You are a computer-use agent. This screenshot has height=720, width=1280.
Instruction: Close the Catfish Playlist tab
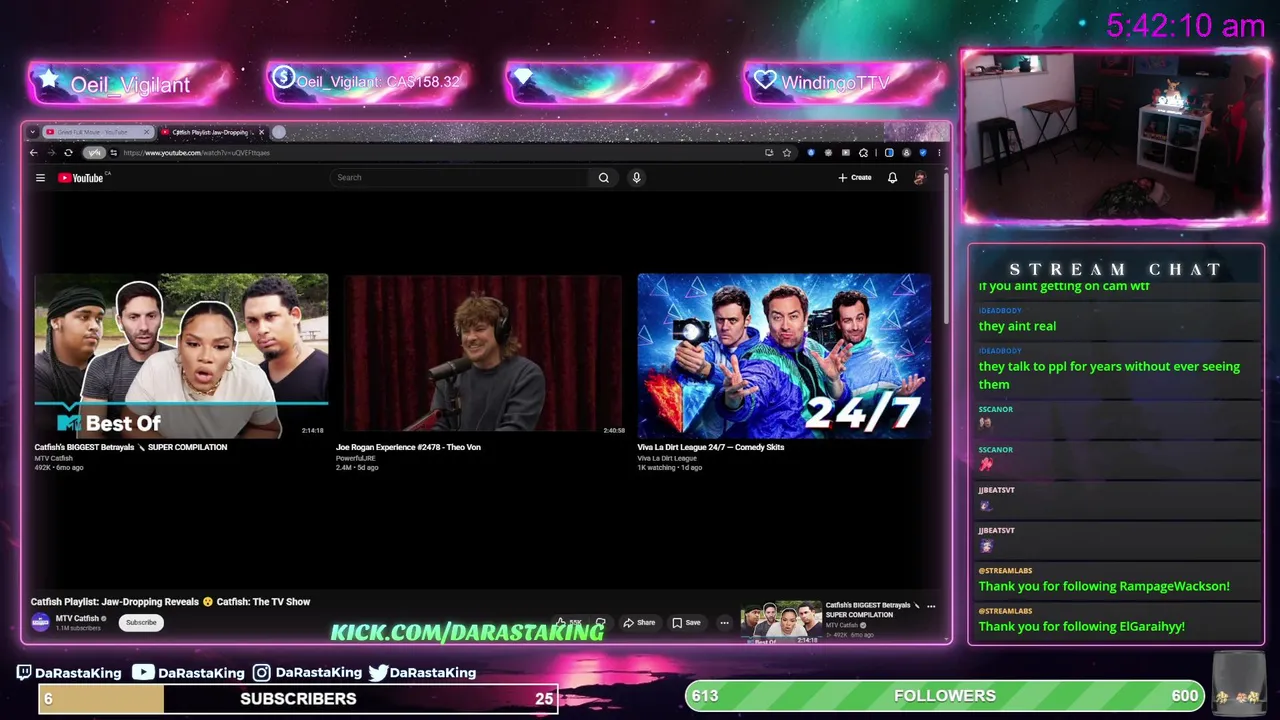pos(262,132)
